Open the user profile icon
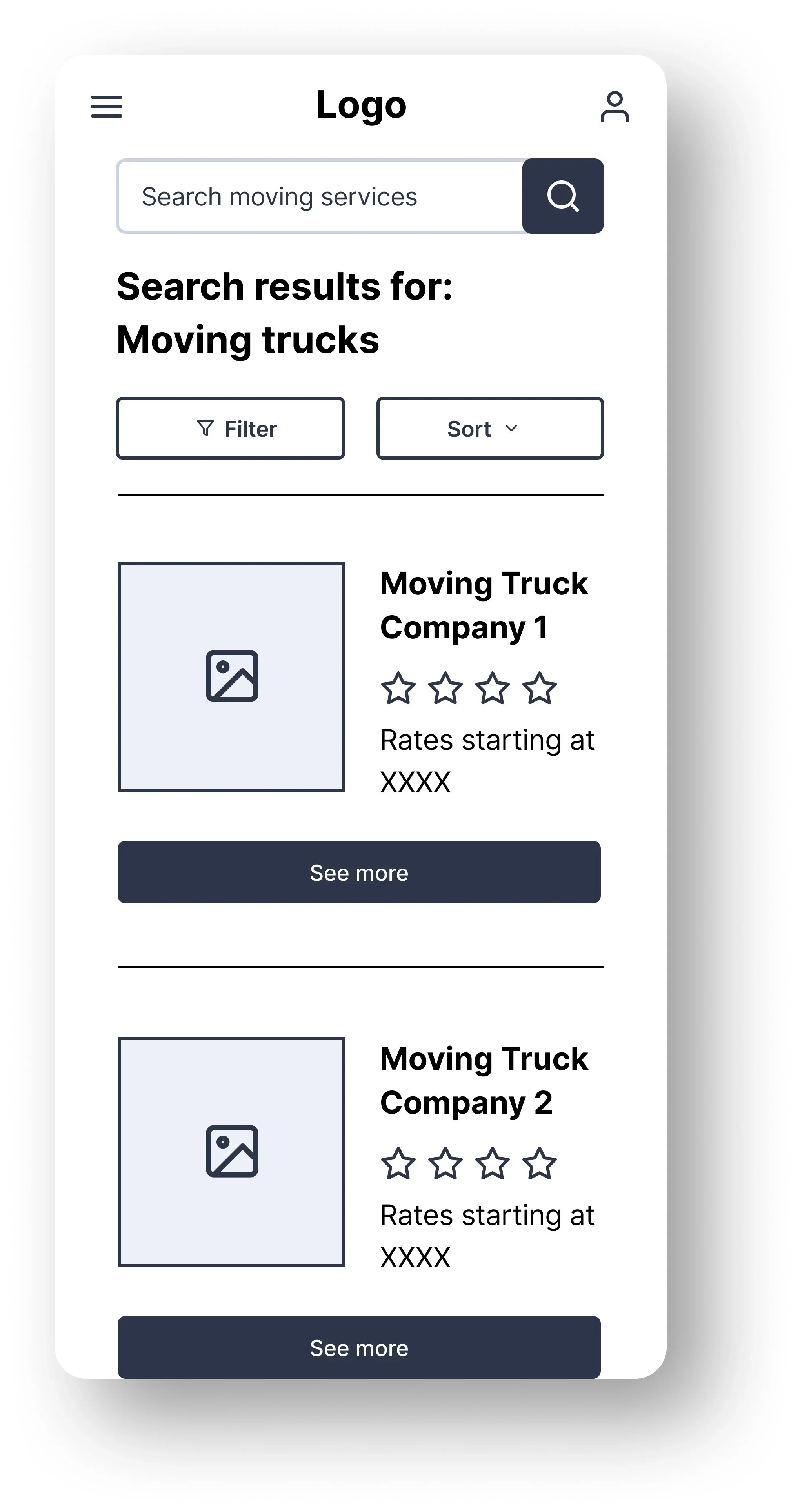Viewport: 800px width, 1512px height. click(x=614, y=107)
